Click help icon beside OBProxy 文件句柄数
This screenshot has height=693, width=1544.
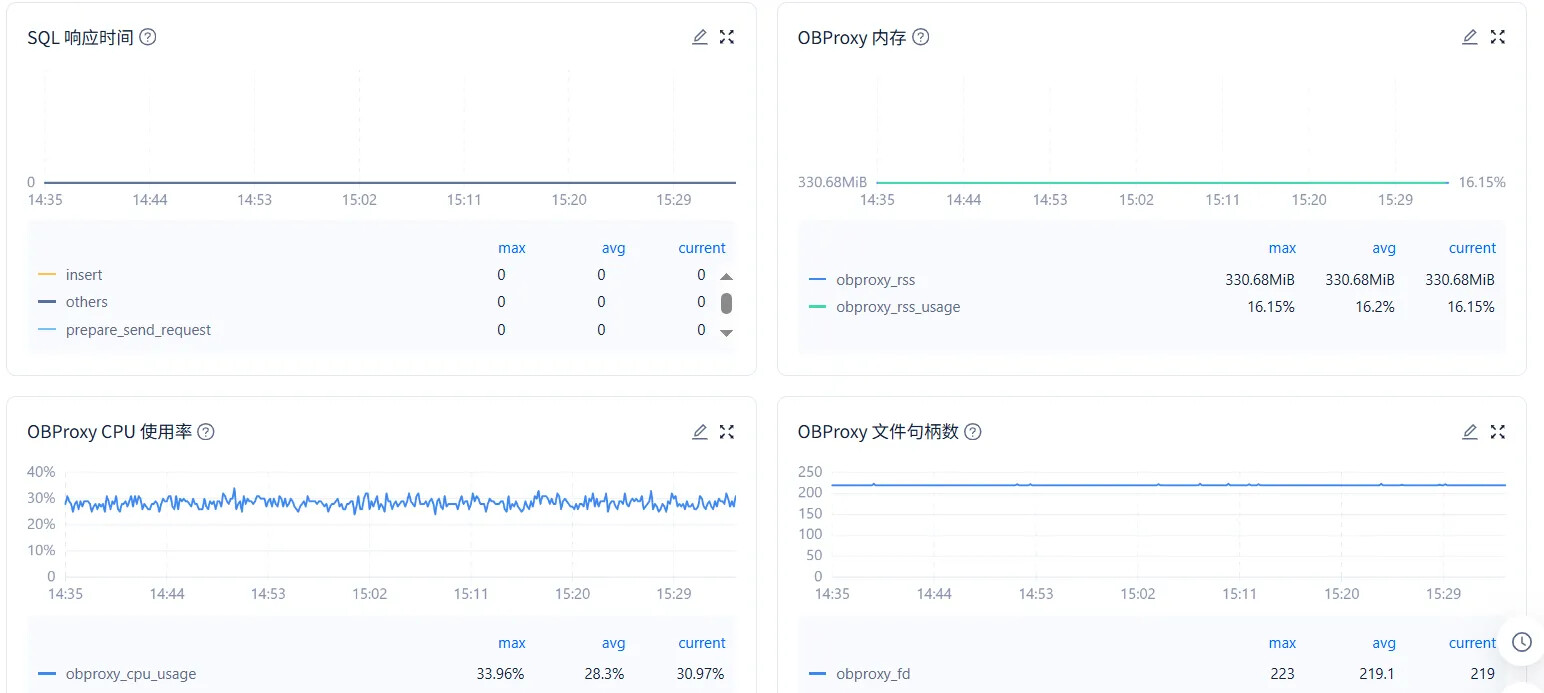972,432
